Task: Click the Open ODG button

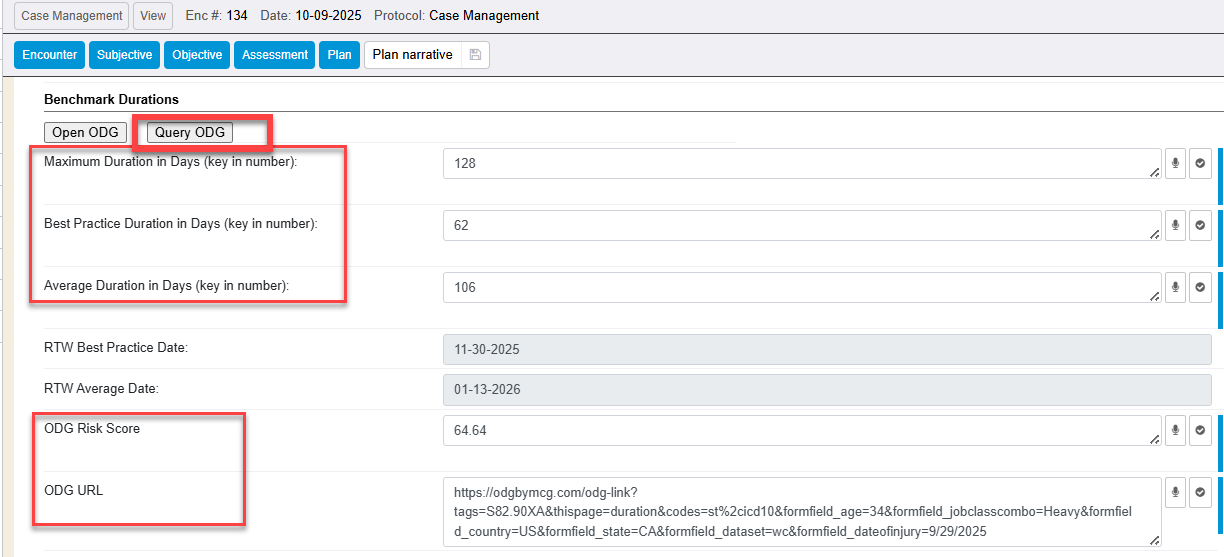Action: pos(85,133)
